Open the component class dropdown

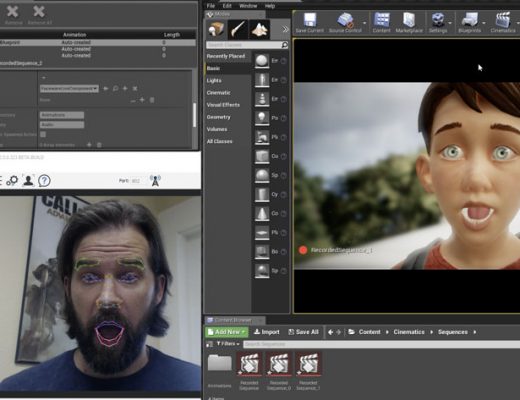pyautogui.click(x=69, y=89)
